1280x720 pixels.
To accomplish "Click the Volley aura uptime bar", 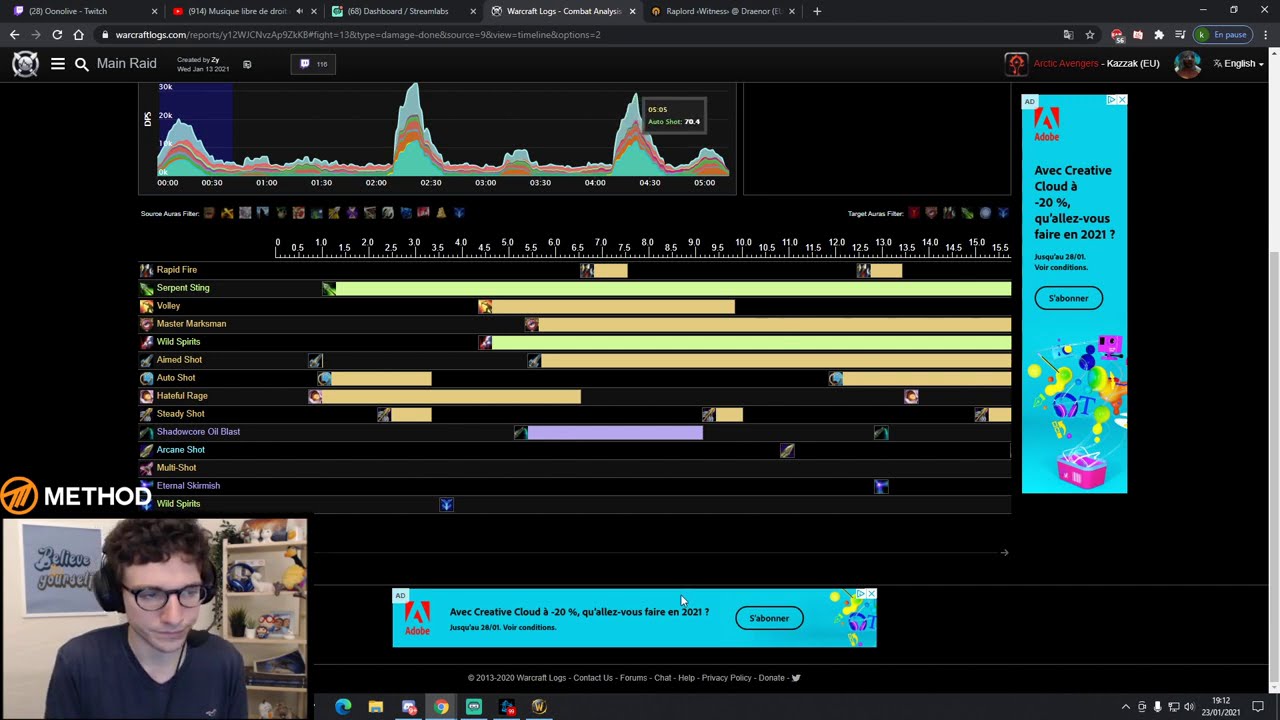I will click(x=613, y=306).
